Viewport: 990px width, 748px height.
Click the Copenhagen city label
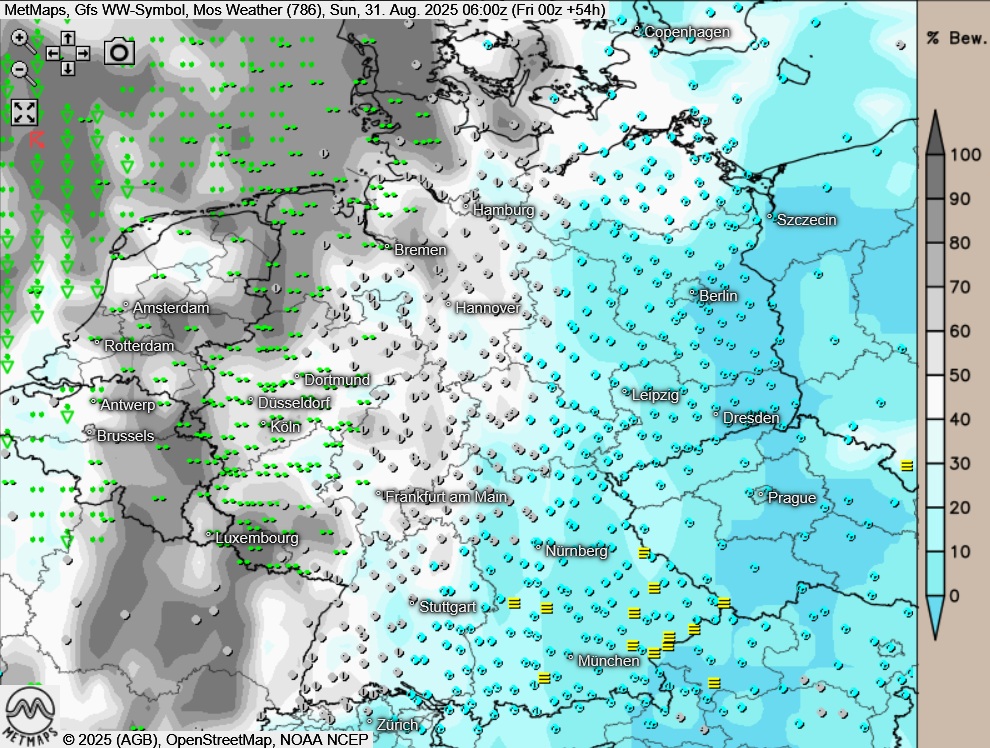coord(686,32)
